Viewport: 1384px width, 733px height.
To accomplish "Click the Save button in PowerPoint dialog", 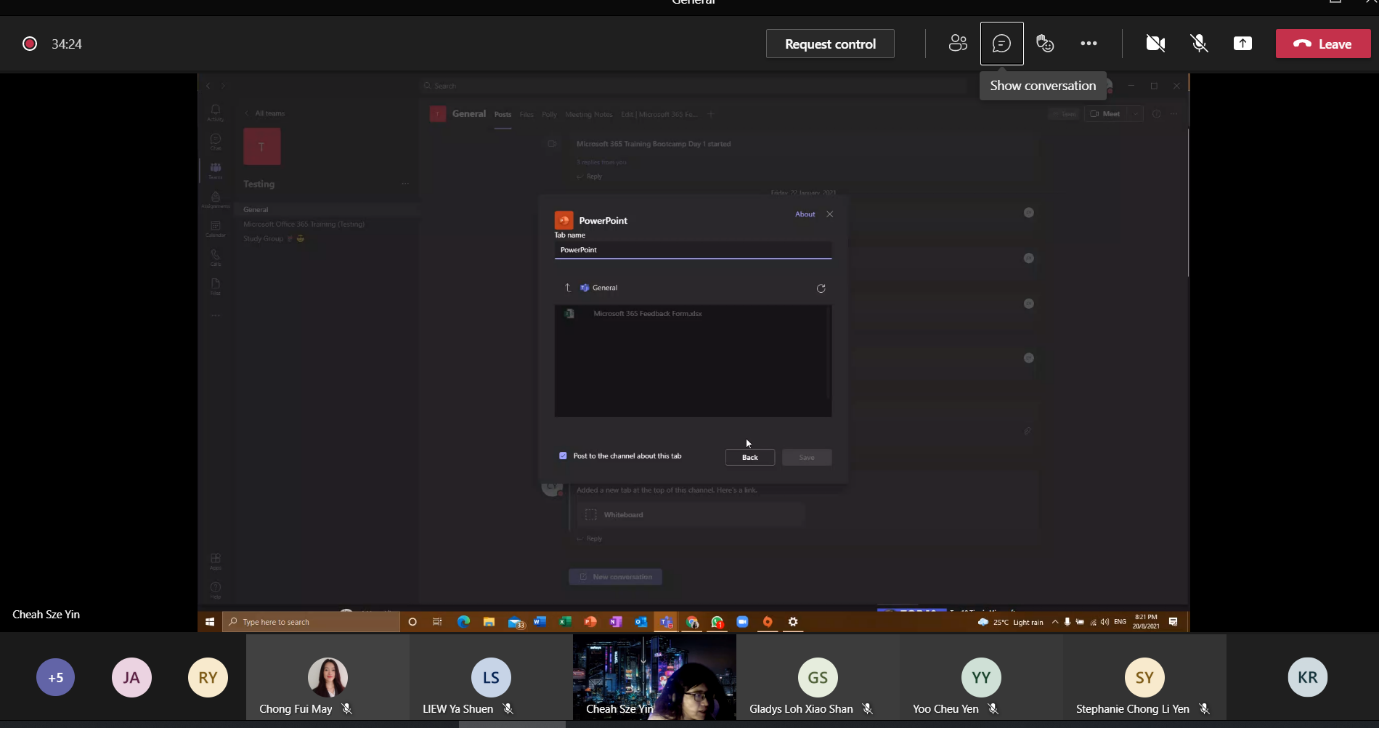I will click(807, 457).
